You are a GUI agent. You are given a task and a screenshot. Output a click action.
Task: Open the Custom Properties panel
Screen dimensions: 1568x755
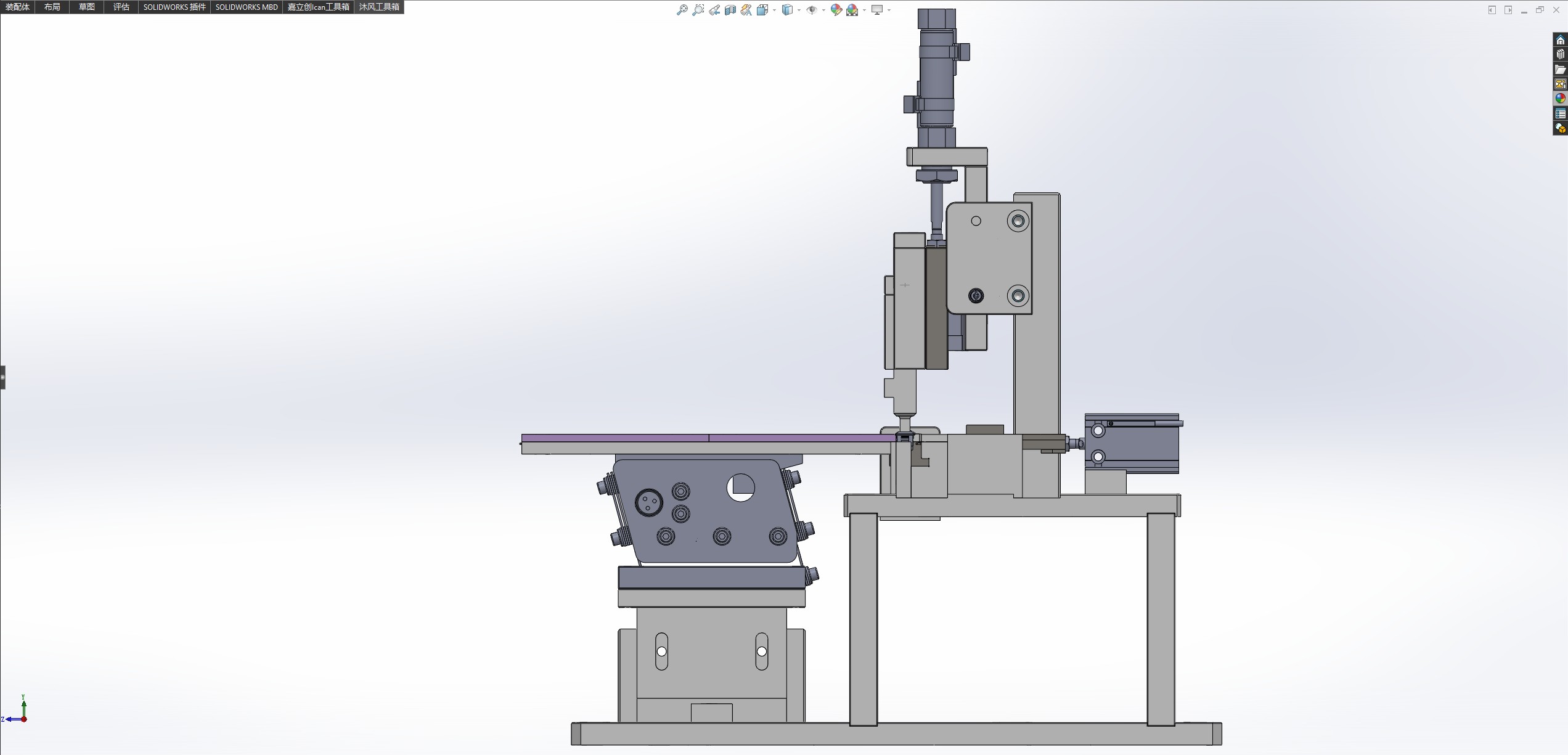point(1560,114)
